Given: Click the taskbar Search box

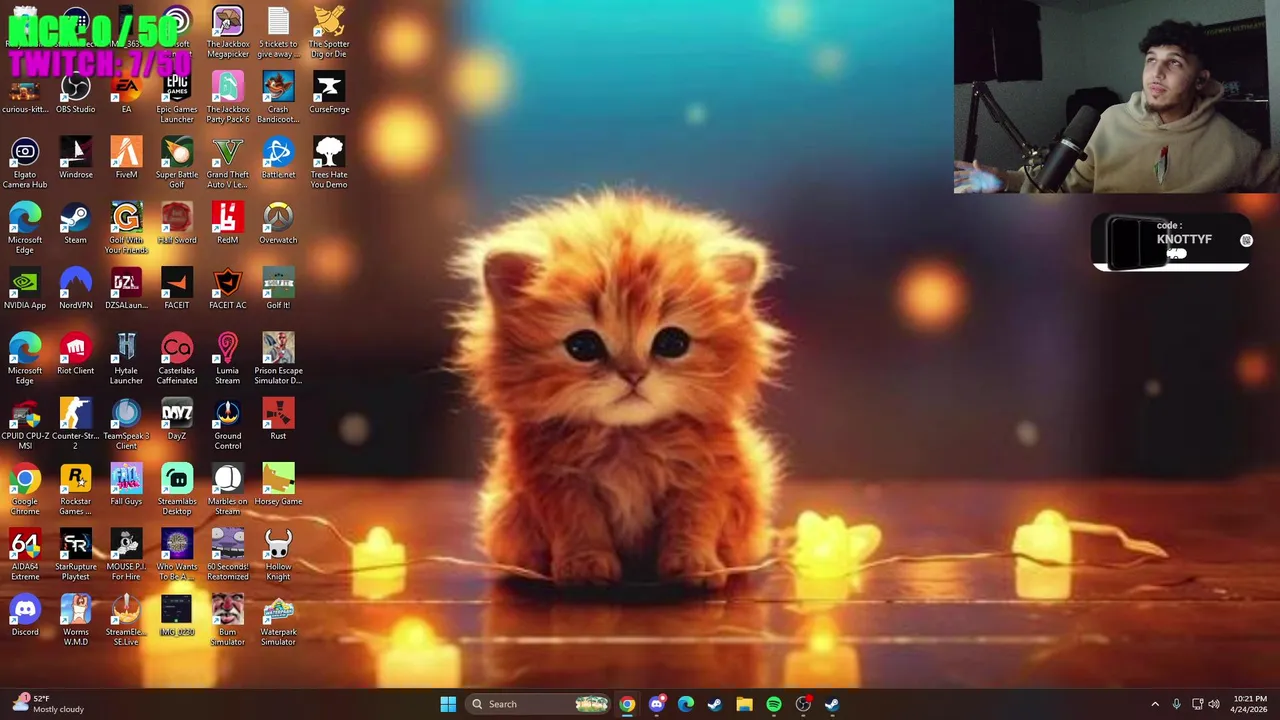Looking at the screenshot, I should (x=540, y=704).
